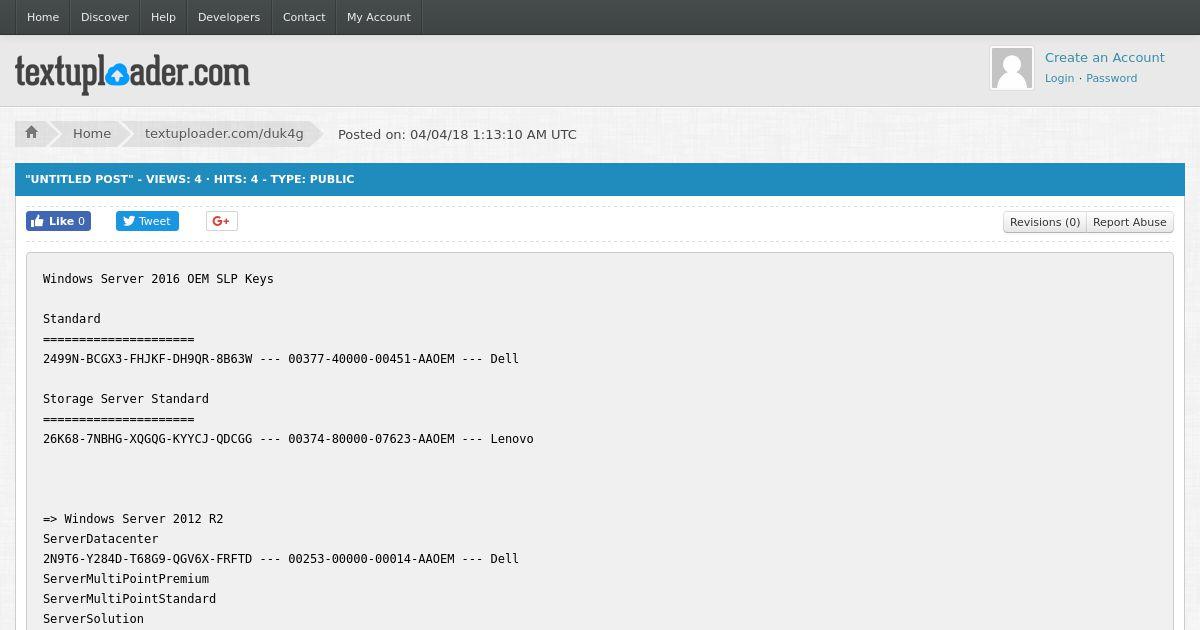
Task: Like the post on Facebook
Action: (x=58, y=221)
